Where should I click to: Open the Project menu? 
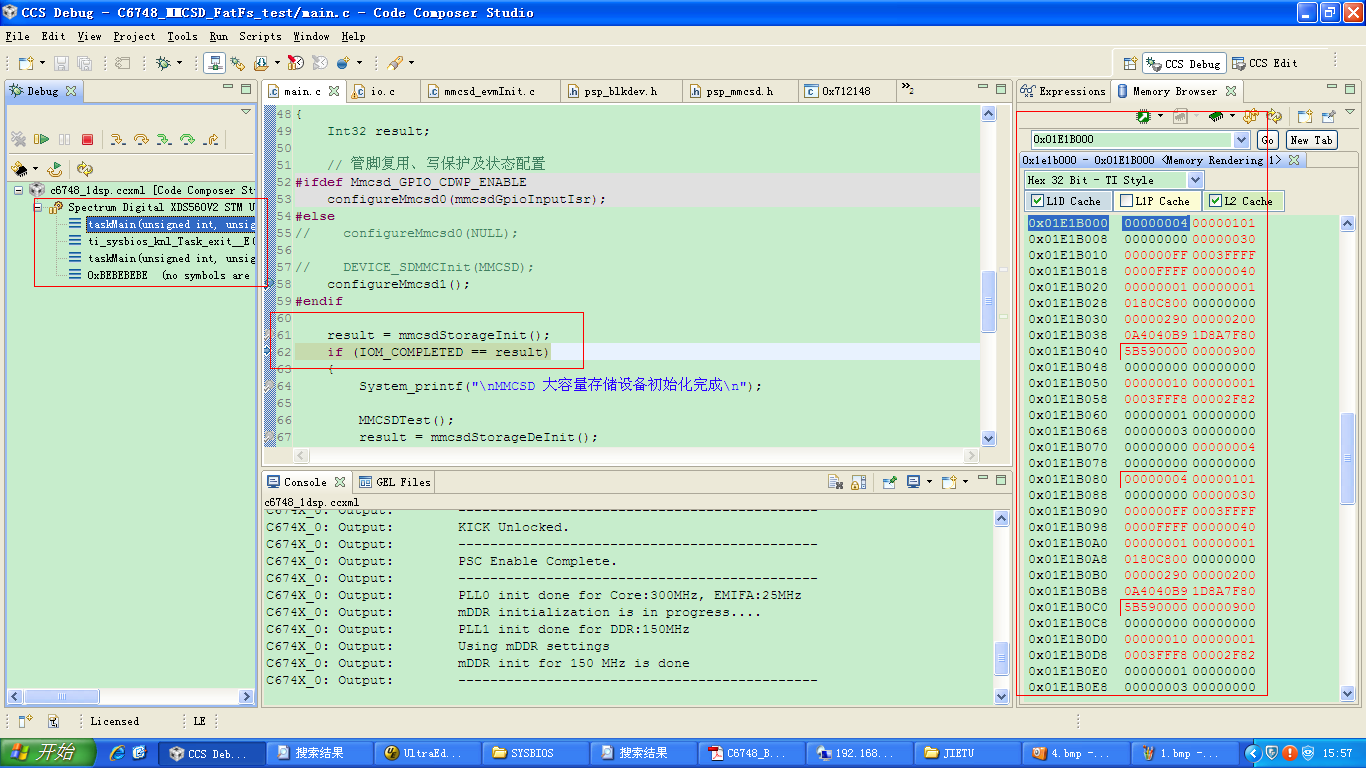click(134, 36)
